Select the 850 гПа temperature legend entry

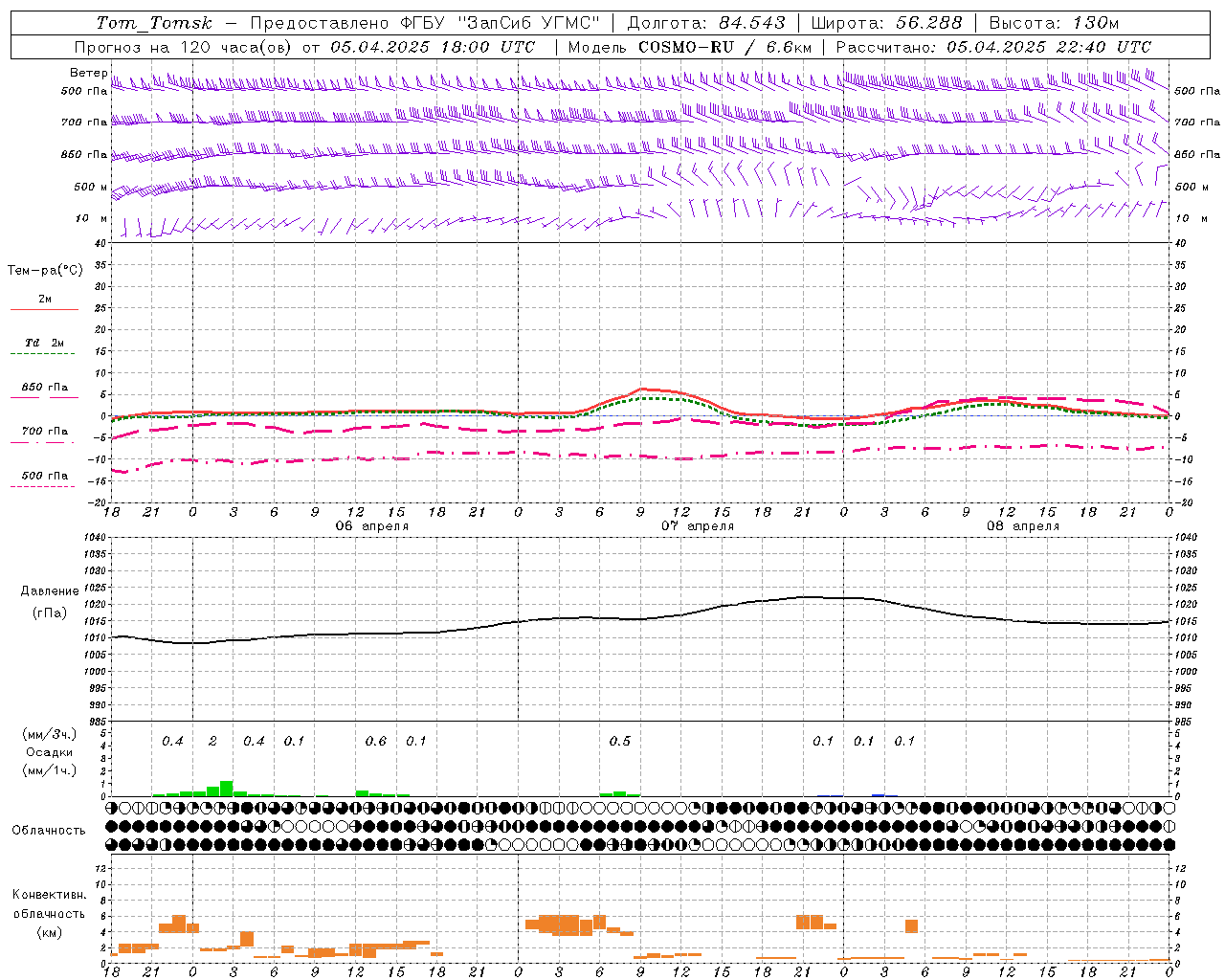click(x=45, y=388)
